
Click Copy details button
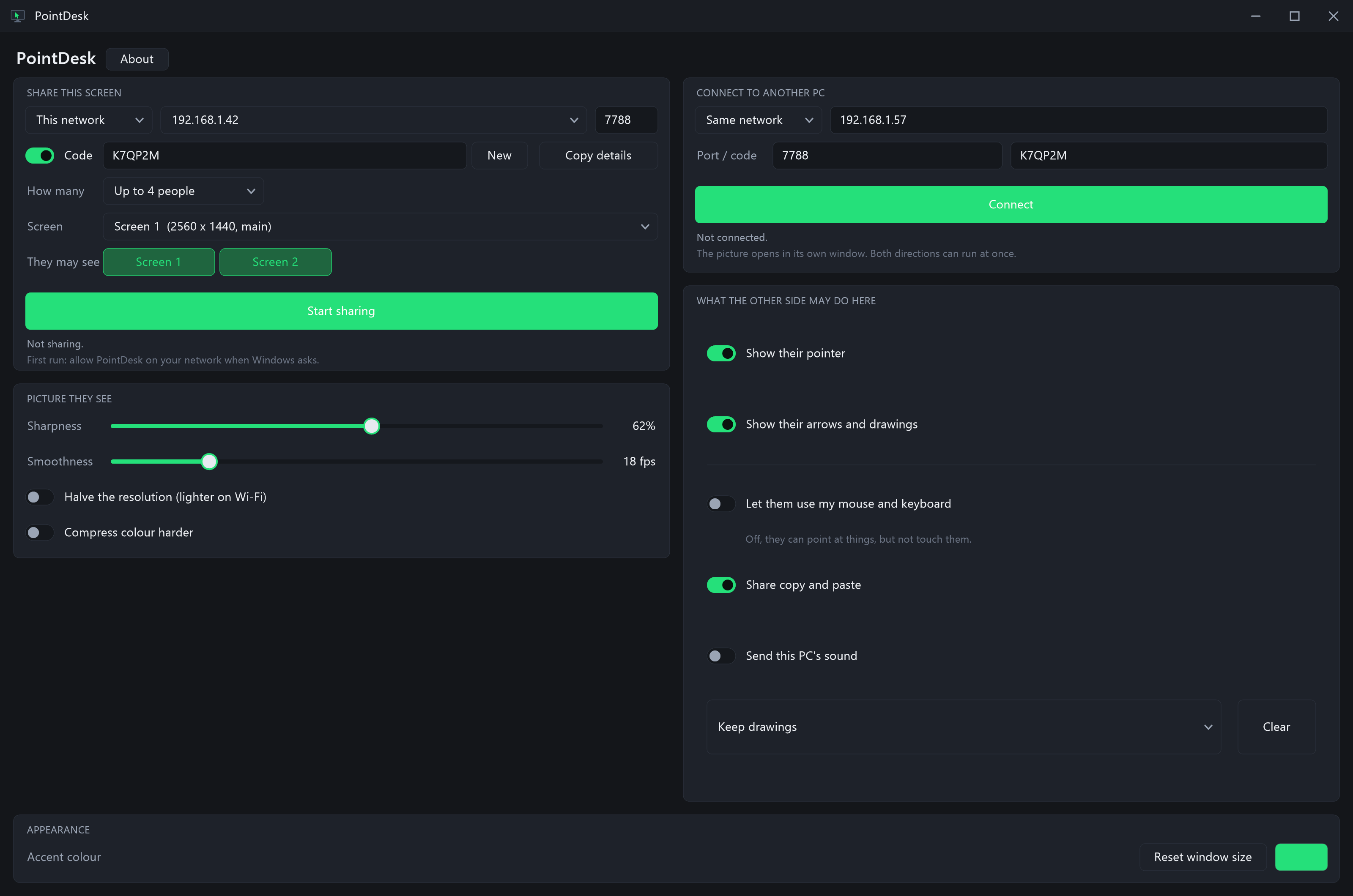pyautogui.click(x=598, y=156)
